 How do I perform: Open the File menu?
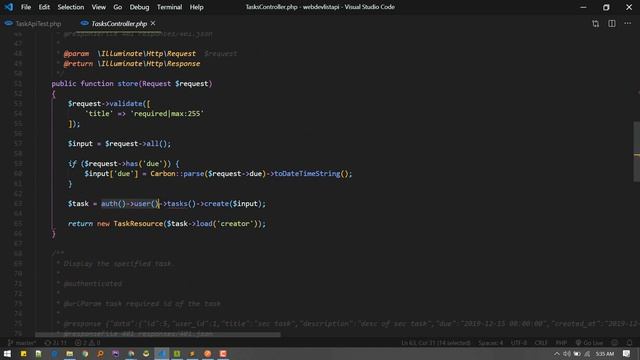(x=26, y=7)
